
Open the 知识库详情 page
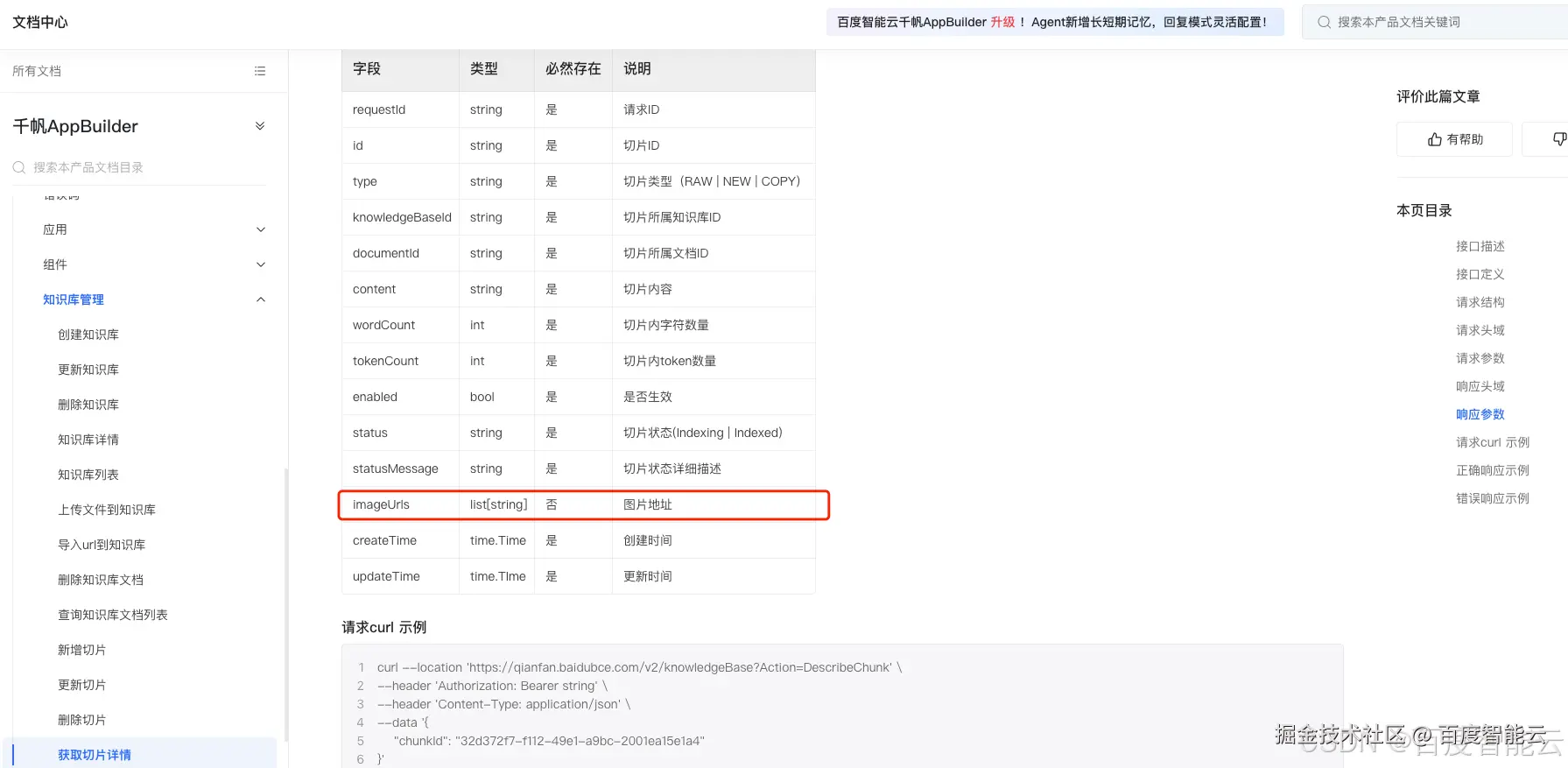click(88, 440)
